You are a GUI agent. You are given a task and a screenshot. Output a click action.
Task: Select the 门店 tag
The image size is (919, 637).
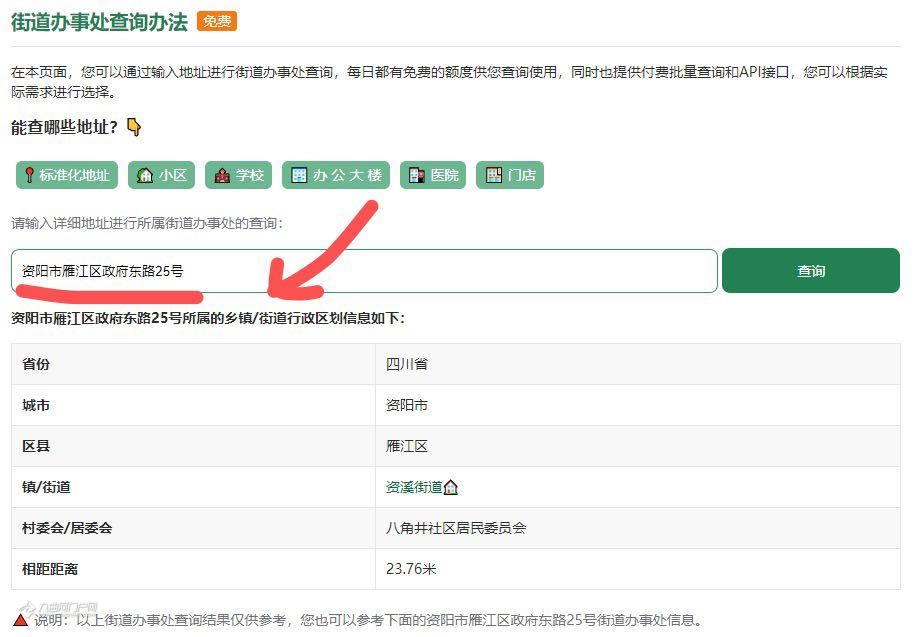[510, 175]
